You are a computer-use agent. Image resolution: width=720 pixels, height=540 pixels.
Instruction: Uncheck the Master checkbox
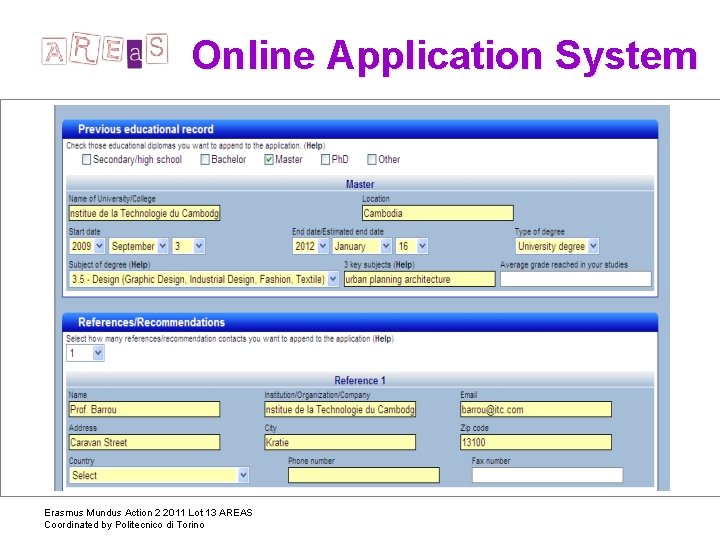269,159
